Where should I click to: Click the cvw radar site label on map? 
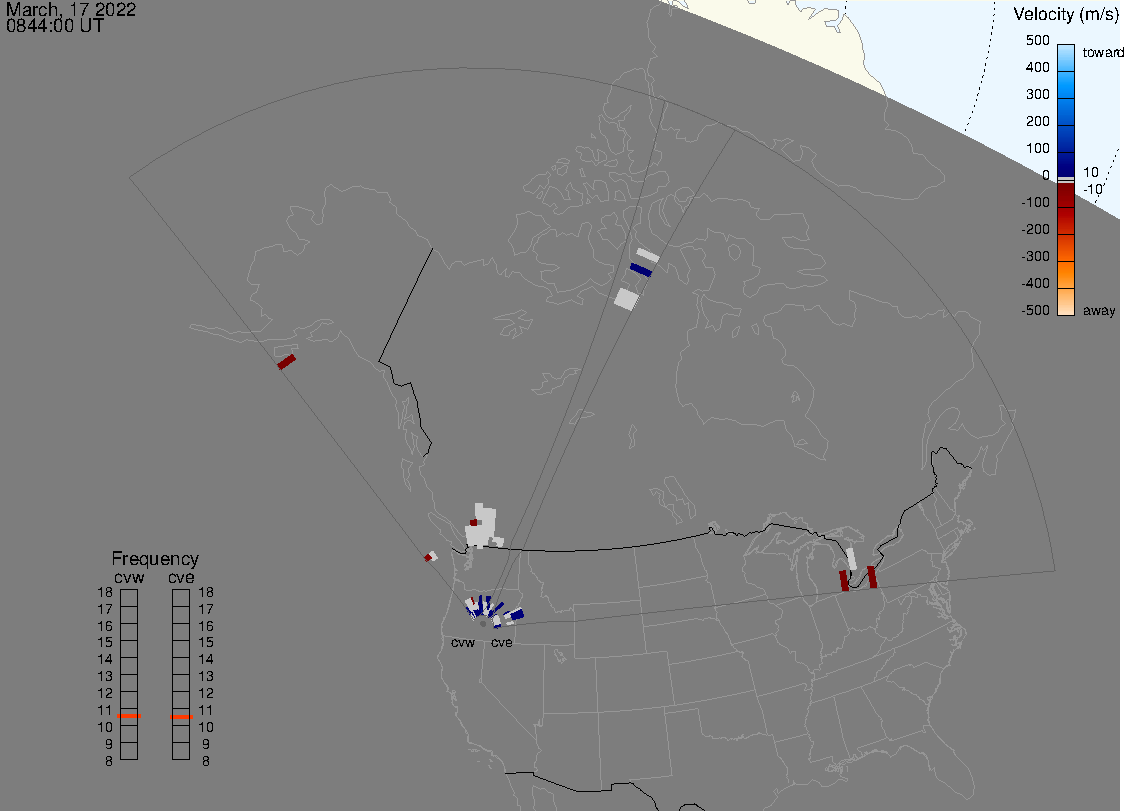coord(463,642)
